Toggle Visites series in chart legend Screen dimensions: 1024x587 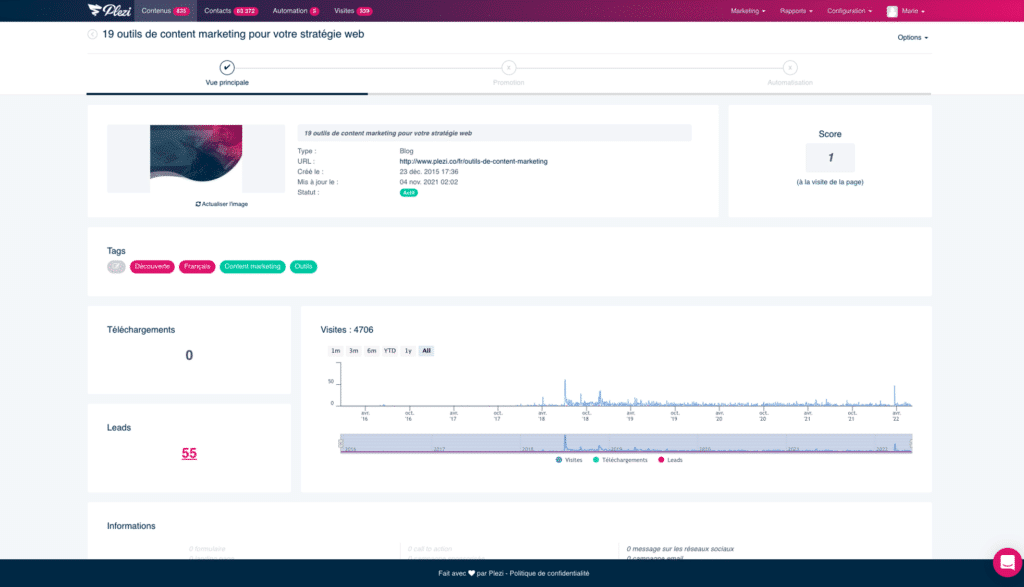569,460
